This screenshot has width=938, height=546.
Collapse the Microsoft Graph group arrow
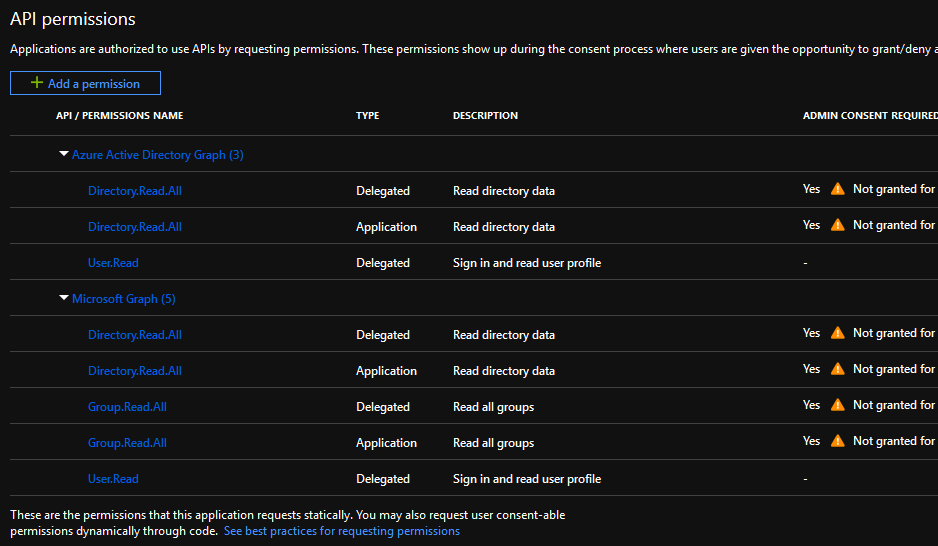63,298
